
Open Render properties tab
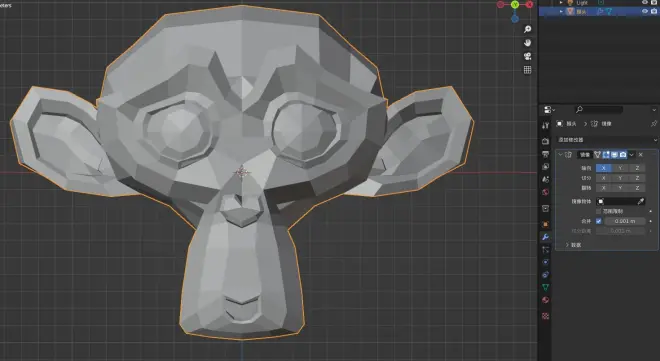coord(546,141)
